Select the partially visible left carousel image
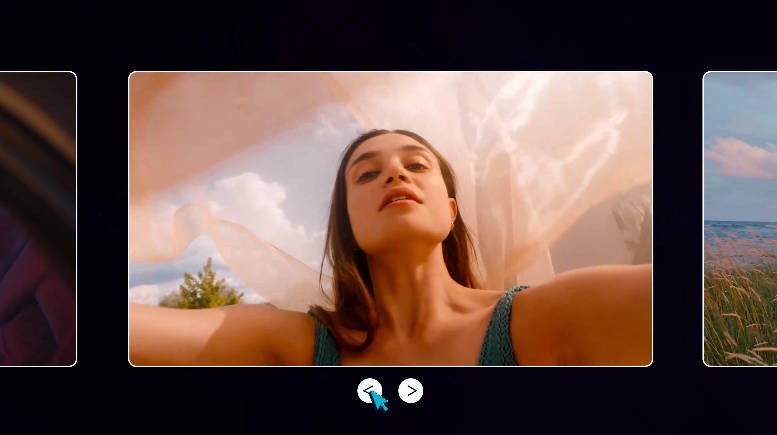 point(38,218)
